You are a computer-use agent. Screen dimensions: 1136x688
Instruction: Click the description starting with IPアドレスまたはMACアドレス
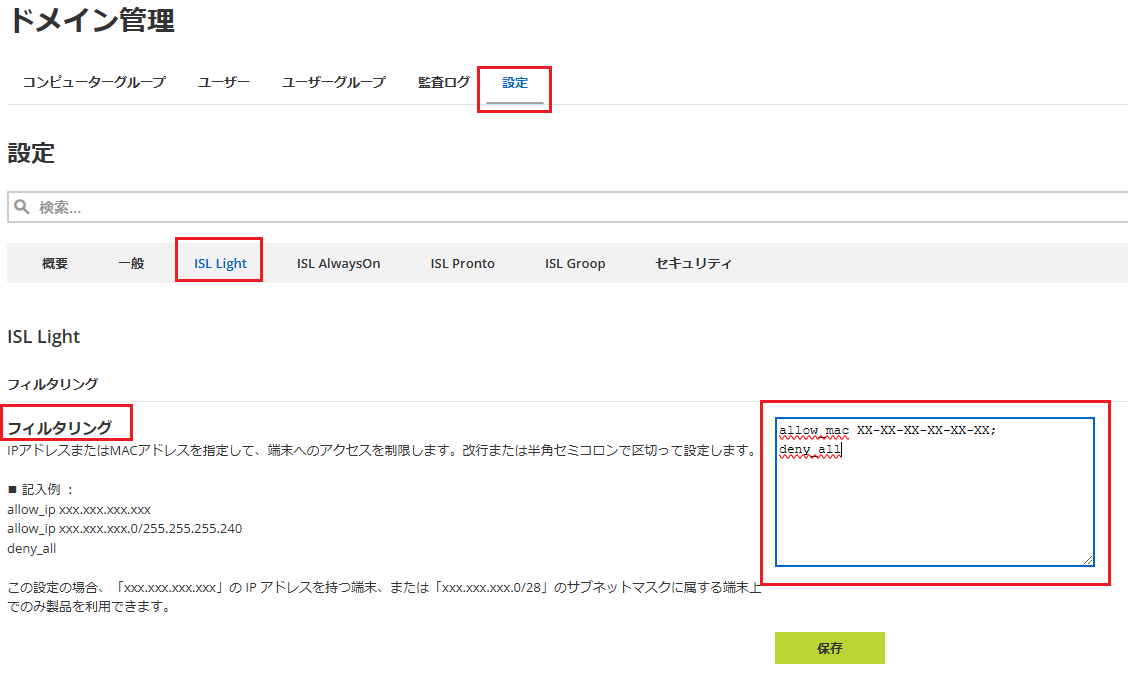(x=382, y=450)
